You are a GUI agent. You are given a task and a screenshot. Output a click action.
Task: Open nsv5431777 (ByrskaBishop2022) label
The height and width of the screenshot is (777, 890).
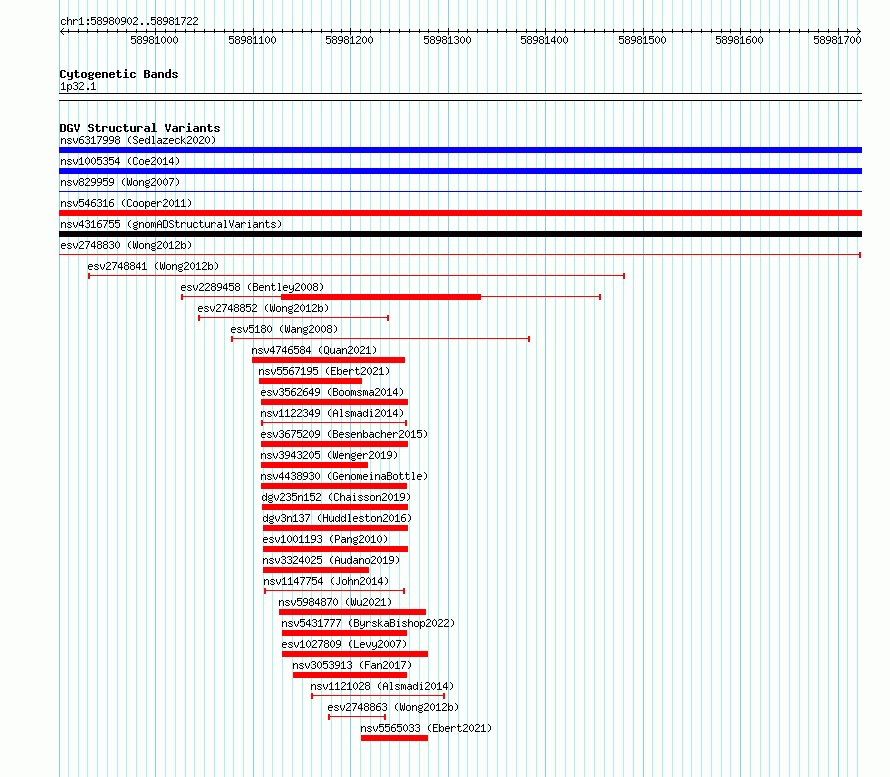coord(368,623)
